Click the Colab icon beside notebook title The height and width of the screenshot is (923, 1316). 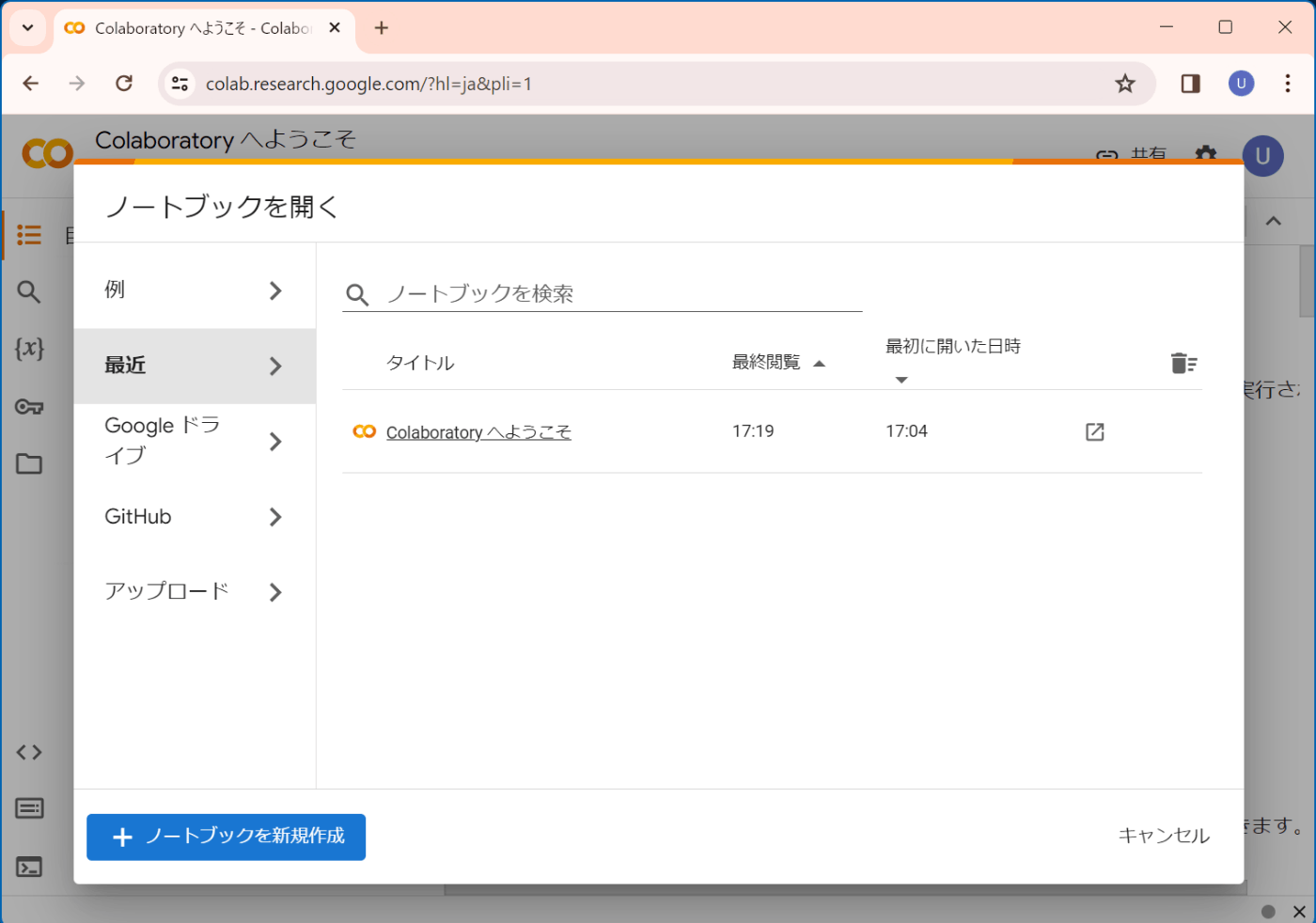pos(365,431)
